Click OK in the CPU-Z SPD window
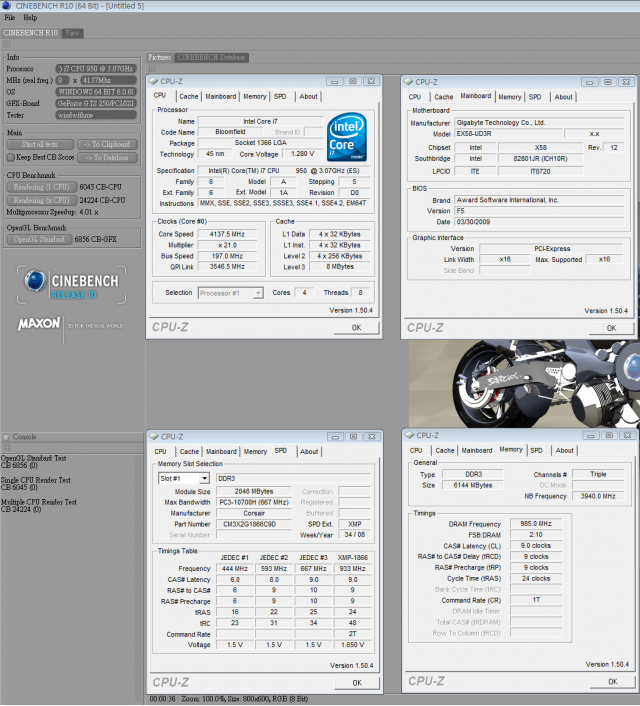 357,683
